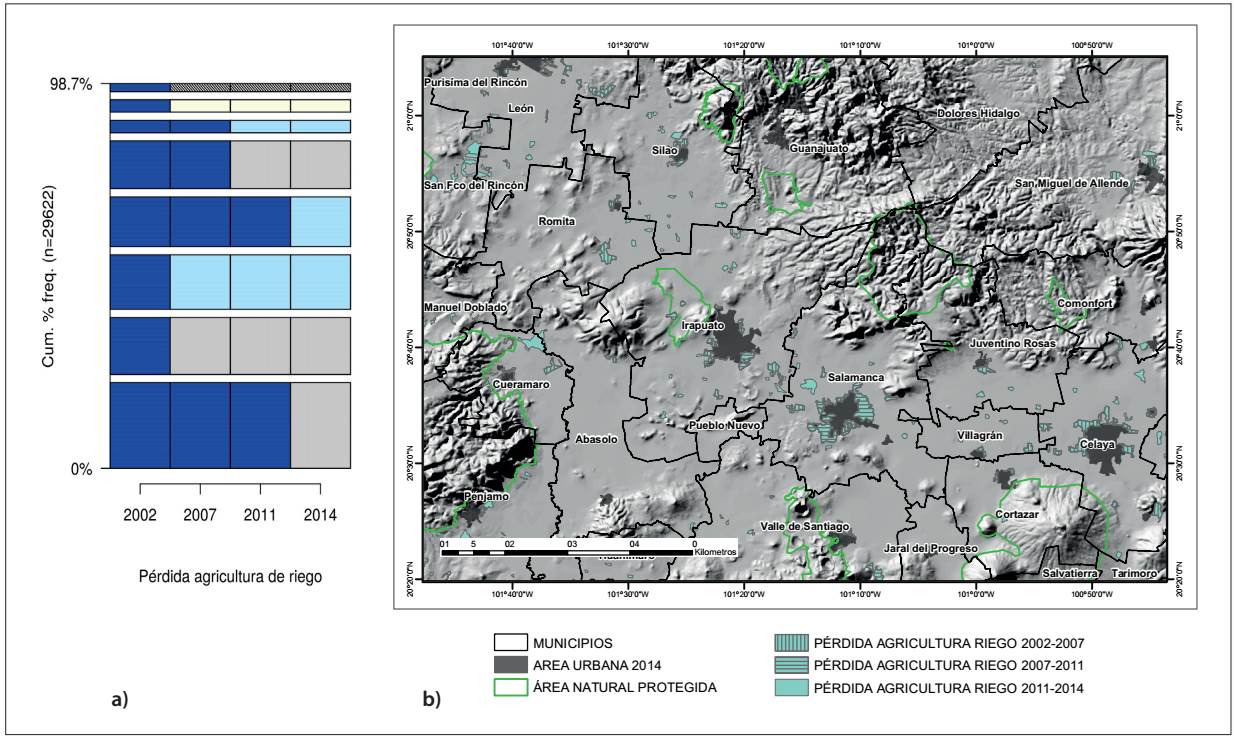The image size is (1234, 737).
Task: Click the Dolores Hidalgo map label
Action: [x=978, y=113]
